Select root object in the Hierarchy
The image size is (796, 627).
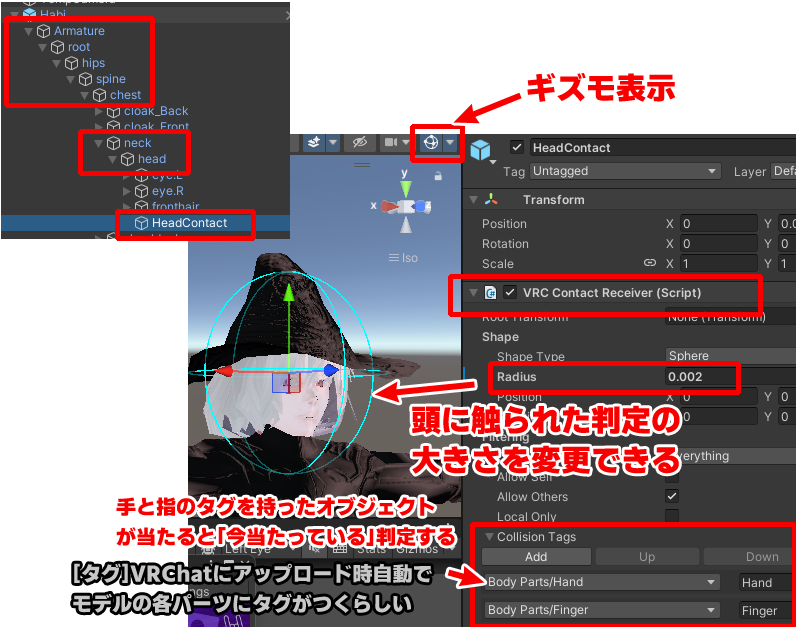(x=79, y=47)
